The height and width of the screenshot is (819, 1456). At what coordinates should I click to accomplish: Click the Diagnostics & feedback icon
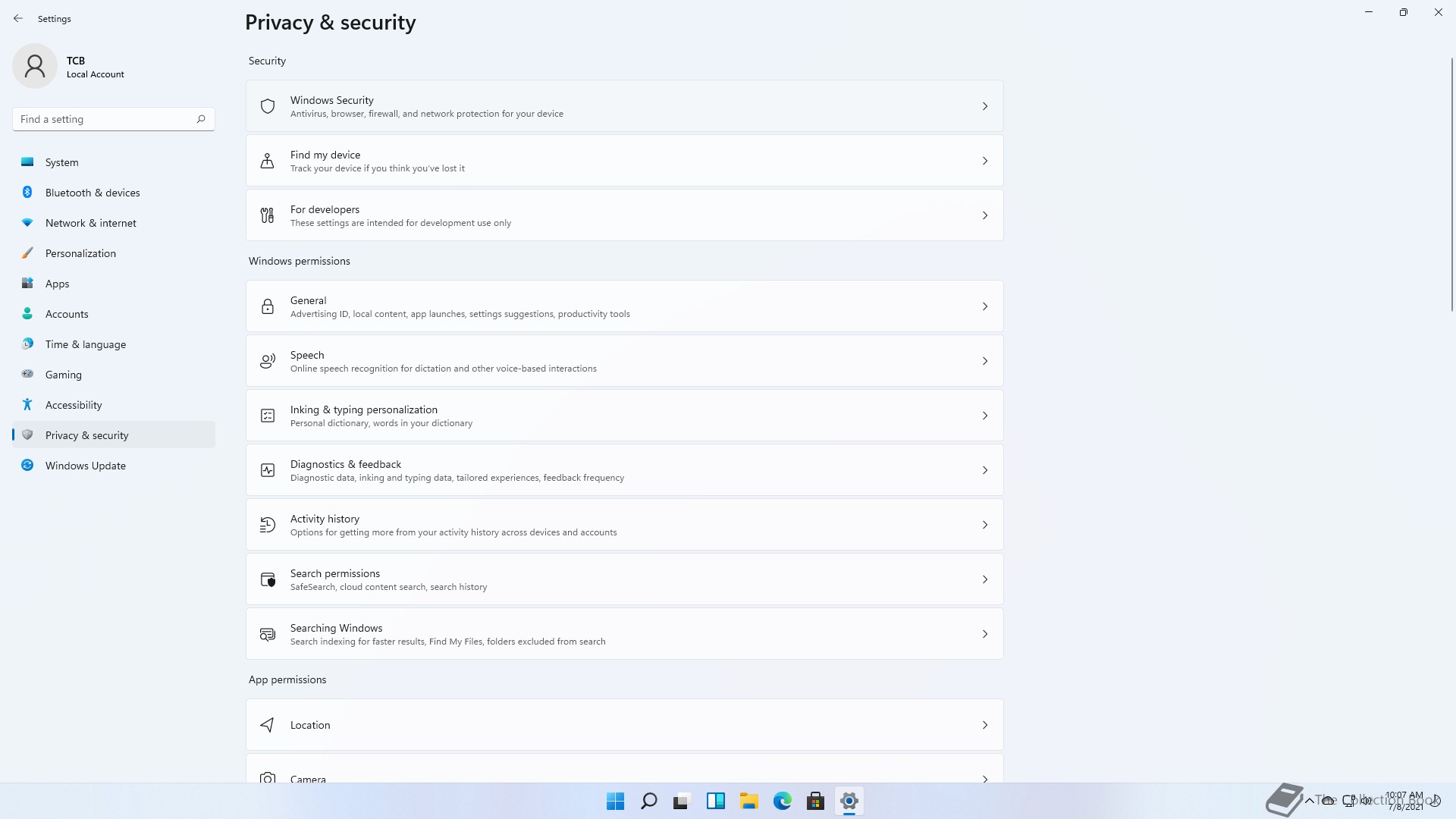268,470
